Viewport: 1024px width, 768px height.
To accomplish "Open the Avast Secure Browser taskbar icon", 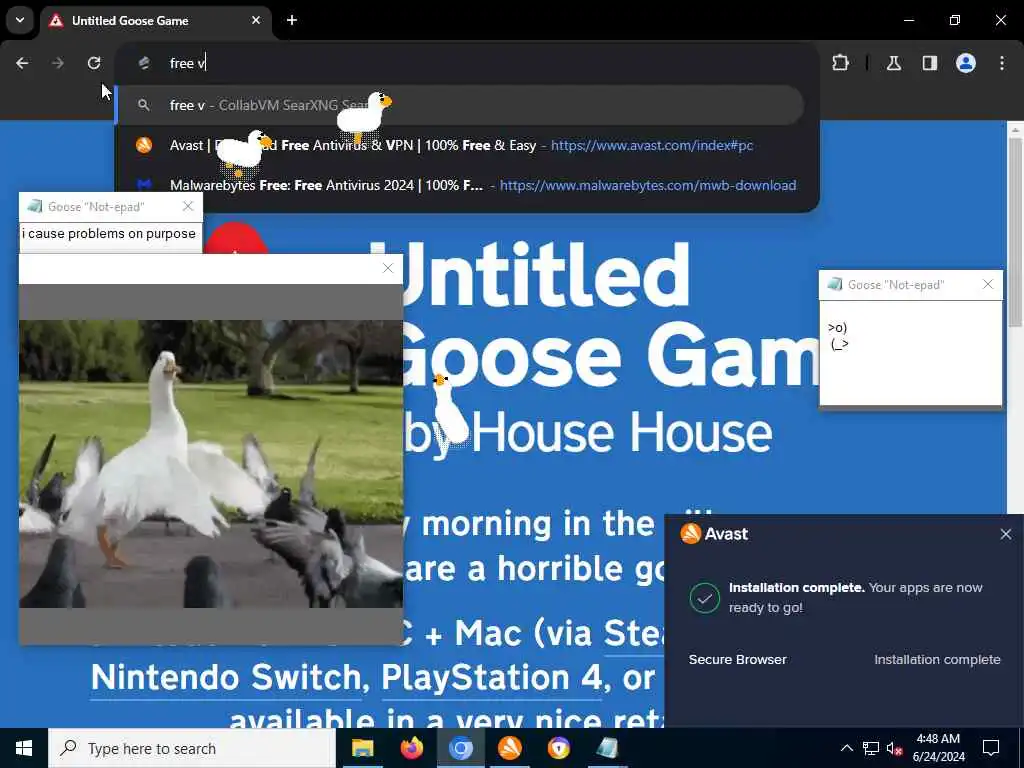I will (x=558, y=748).
